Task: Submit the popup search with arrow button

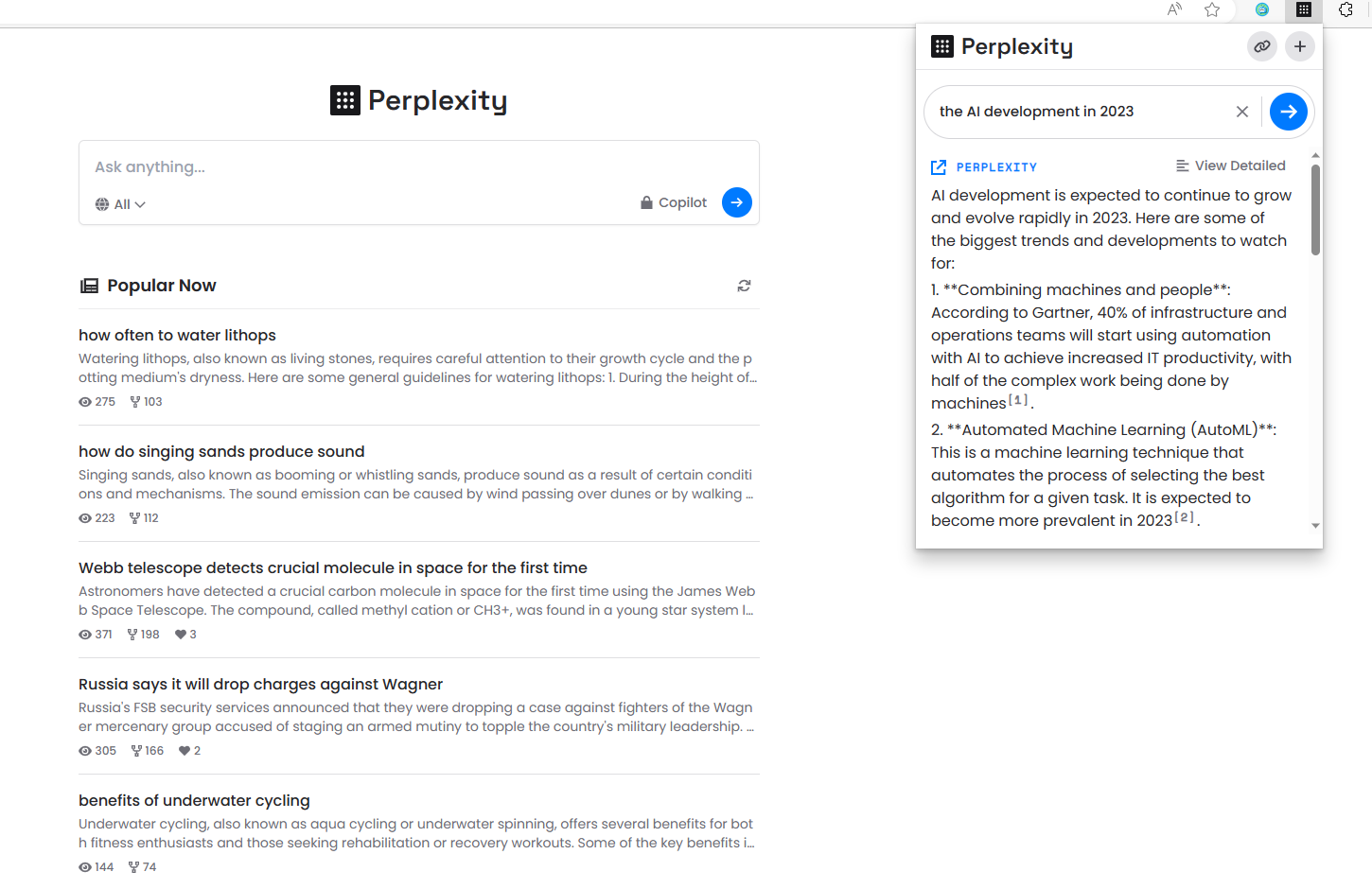Action: (1288, 112)
